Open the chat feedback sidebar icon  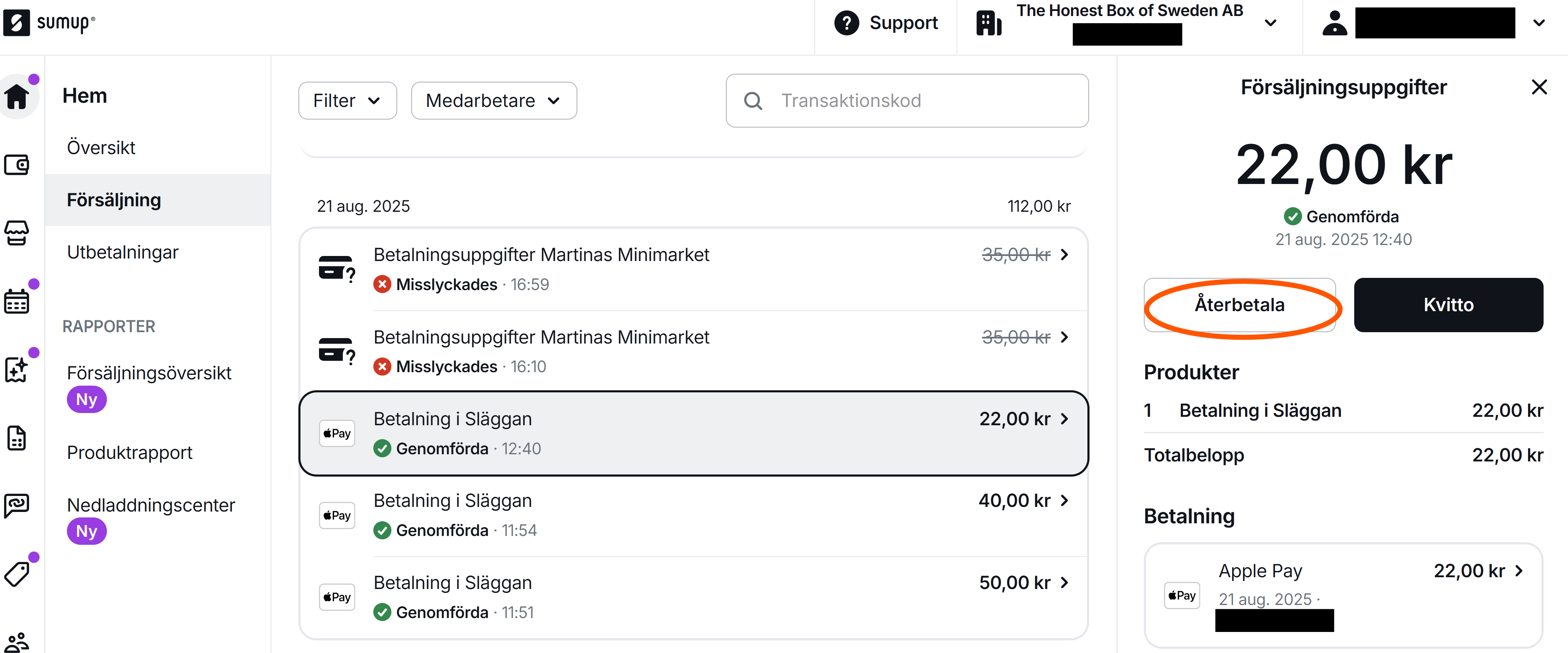coord(17,506)
